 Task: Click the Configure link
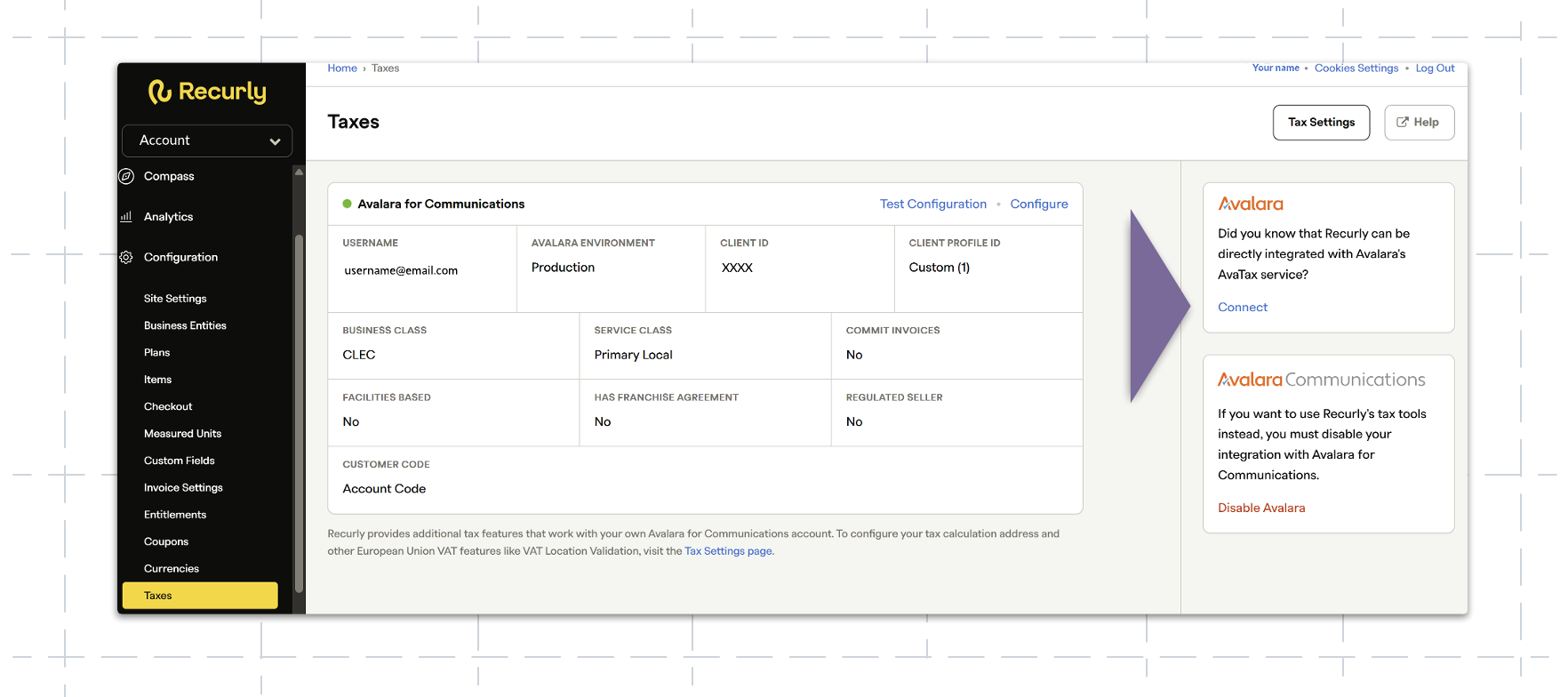(1039, 204)
